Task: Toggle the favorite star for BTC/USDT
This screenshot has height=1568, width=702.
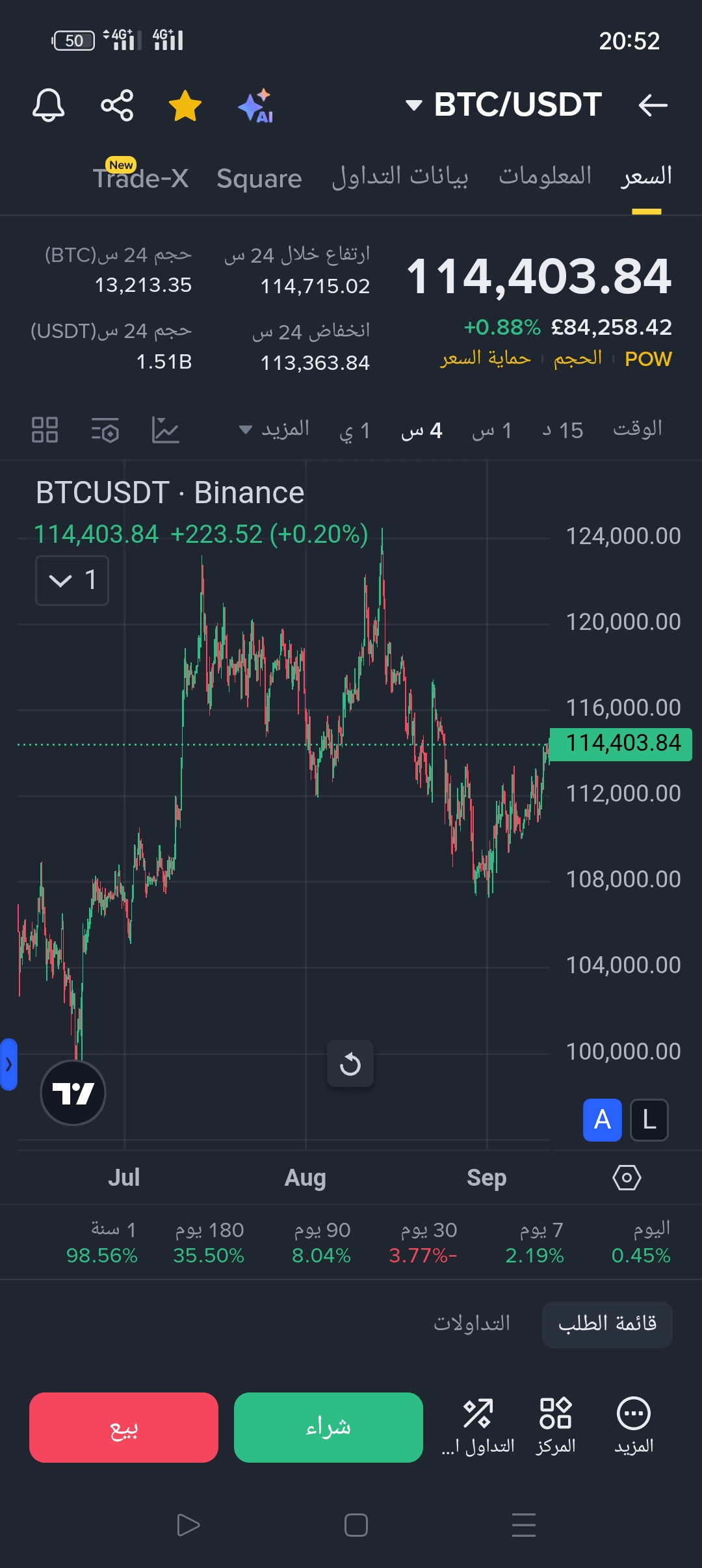Action: coord(185,105)
